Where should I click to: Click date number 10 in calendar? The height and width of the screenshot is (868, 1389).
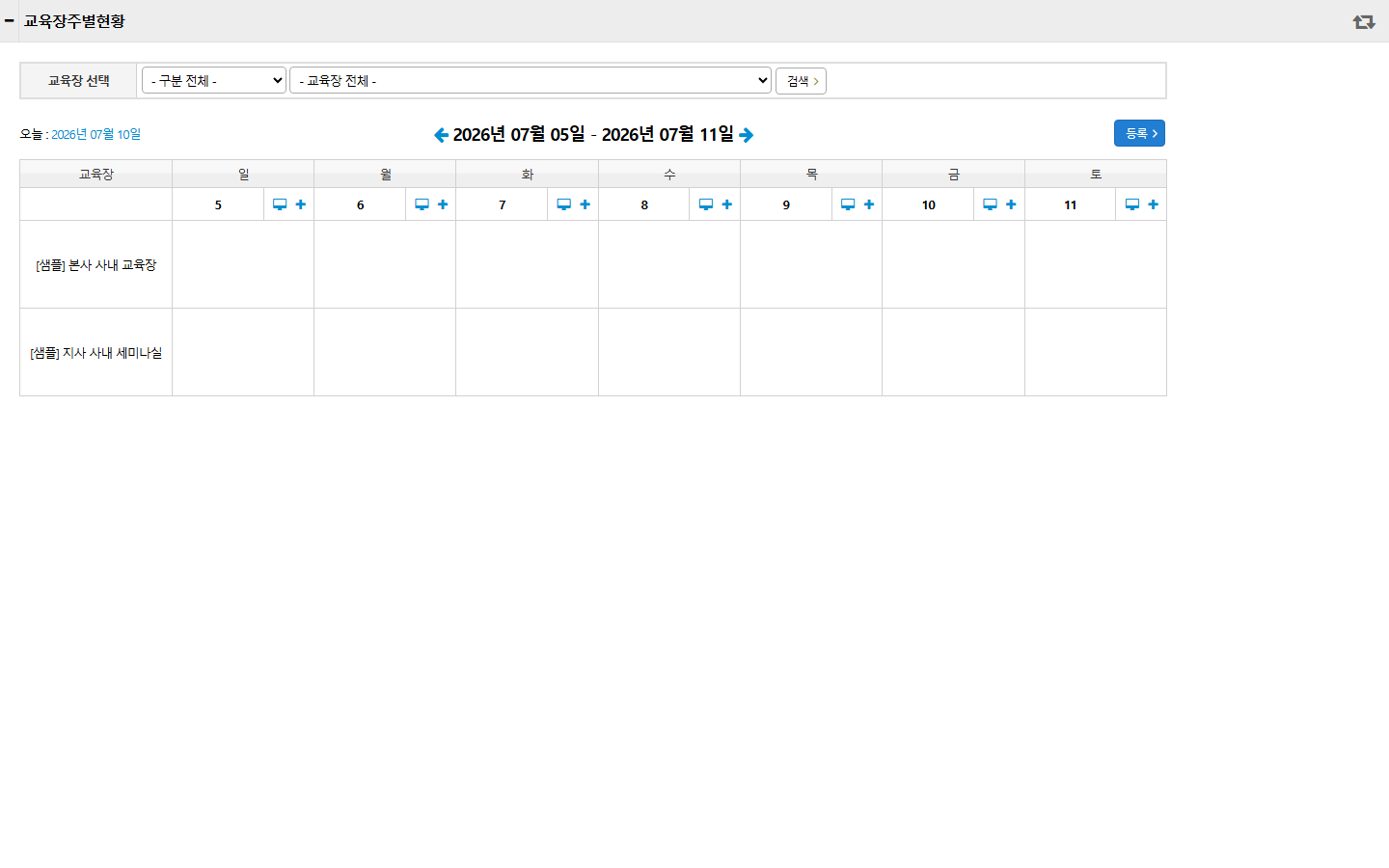click(x=928, y=204)
